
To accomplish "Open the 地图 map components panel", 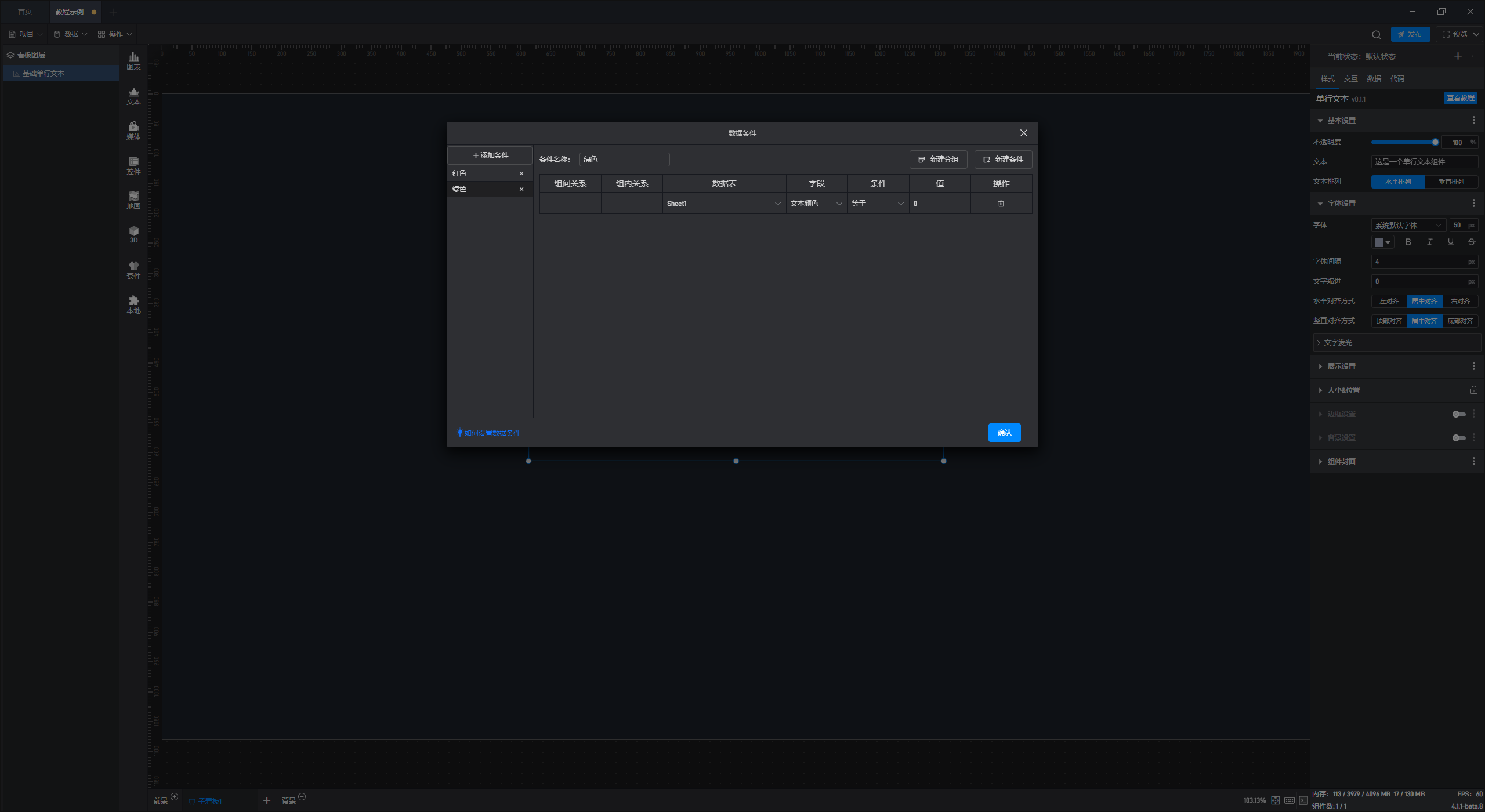I will 133,200.
